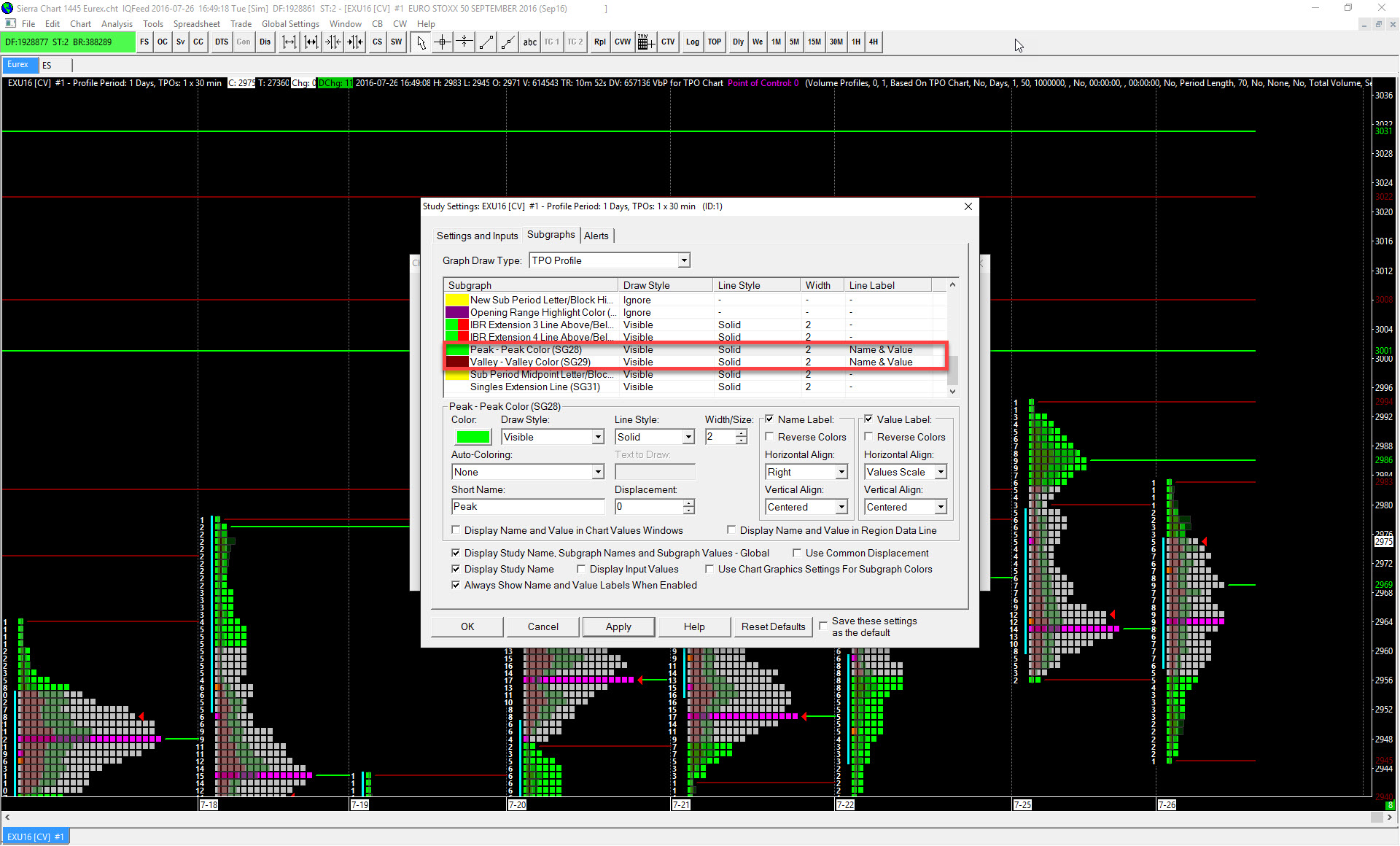Click the green Peak color swatch

(472, 437)
